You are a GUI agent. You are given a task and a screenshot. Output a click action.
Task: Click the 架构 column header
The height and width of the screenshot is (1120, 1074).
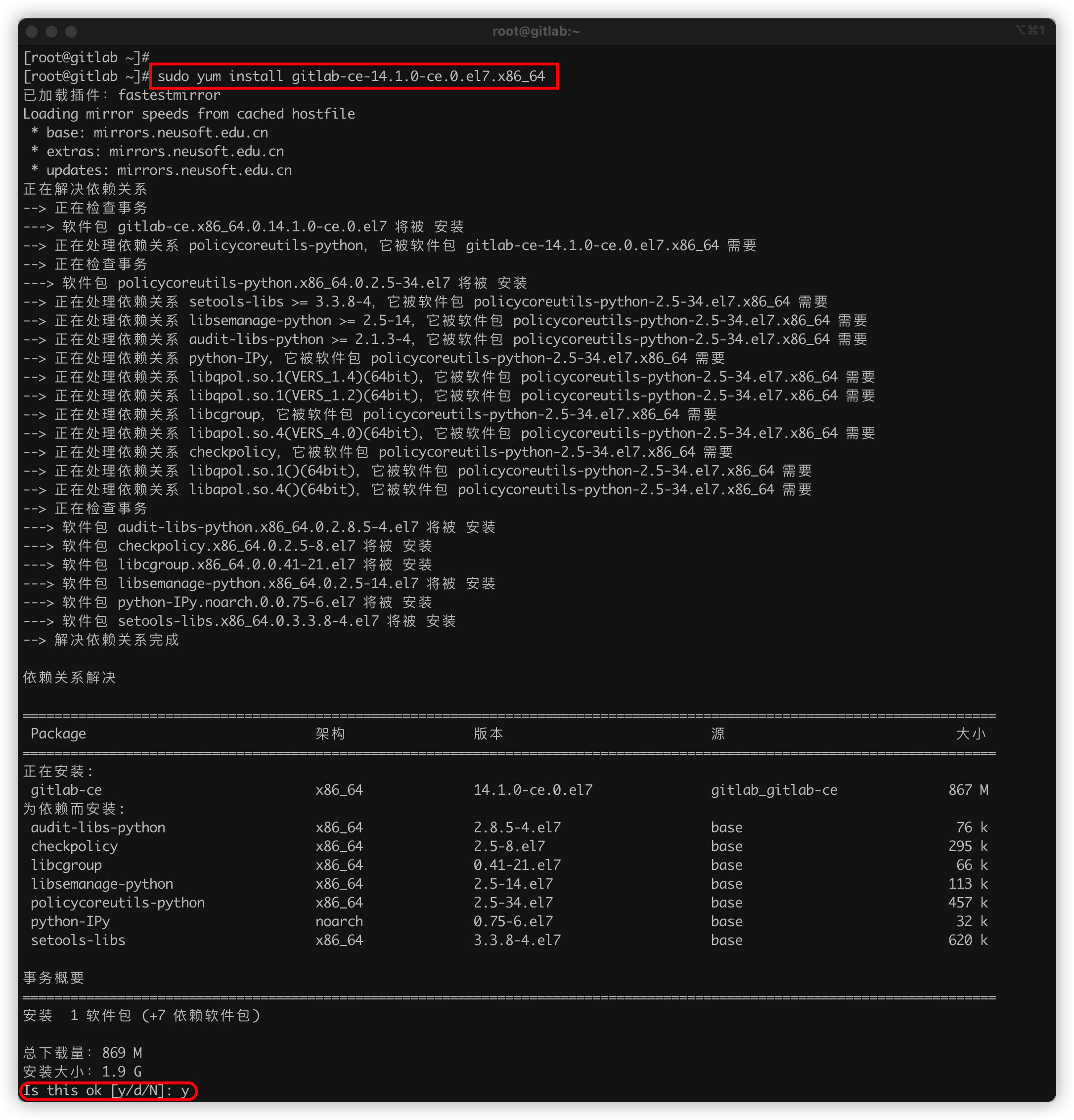330,733
